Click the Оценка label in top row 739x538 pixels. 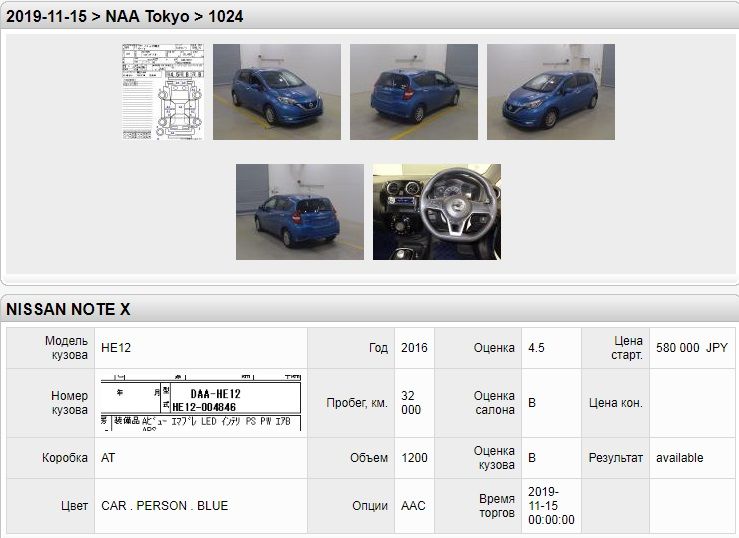pyautogui.click(x=494, y=348)
